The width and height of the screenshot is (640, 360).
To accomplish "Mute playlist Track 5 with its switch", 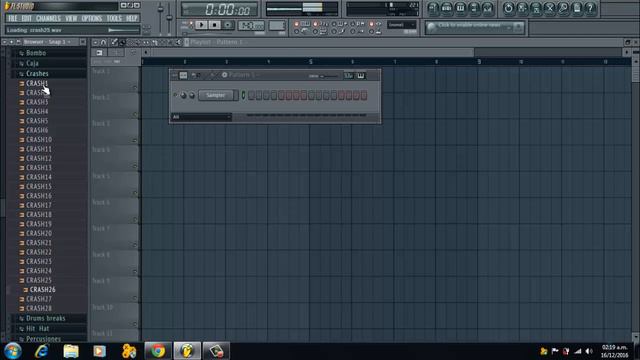I will tap(135, 193).
